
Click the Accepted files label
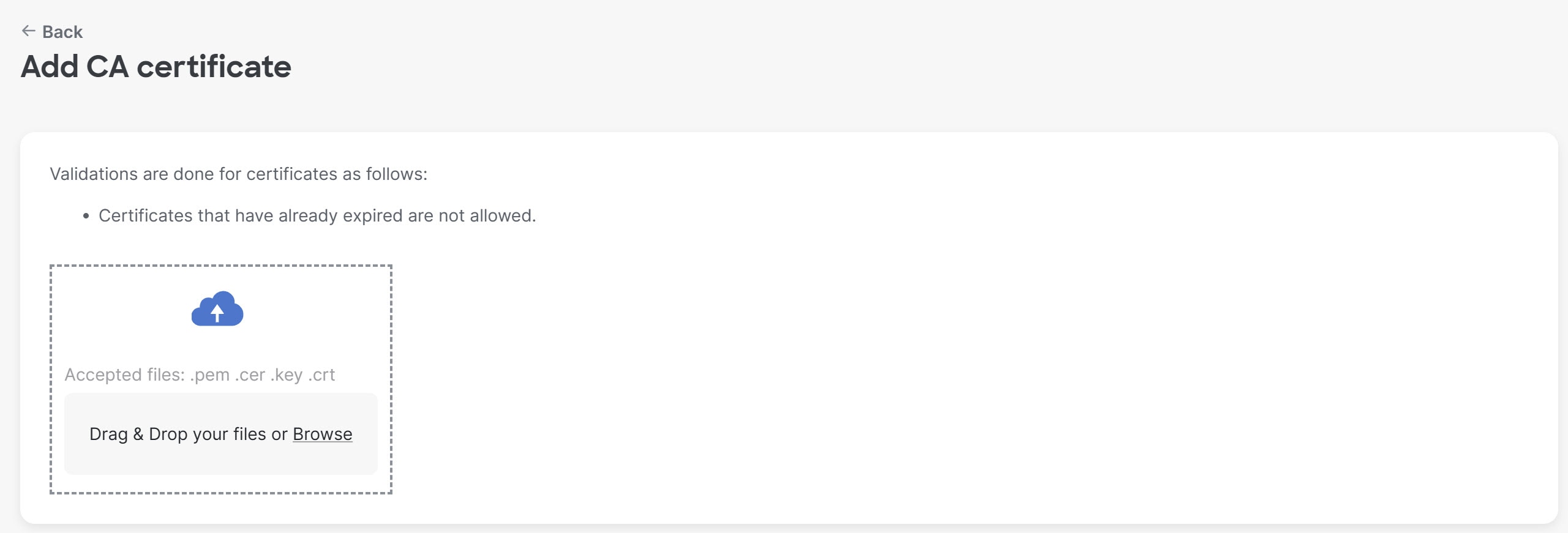tap(124, 375)
